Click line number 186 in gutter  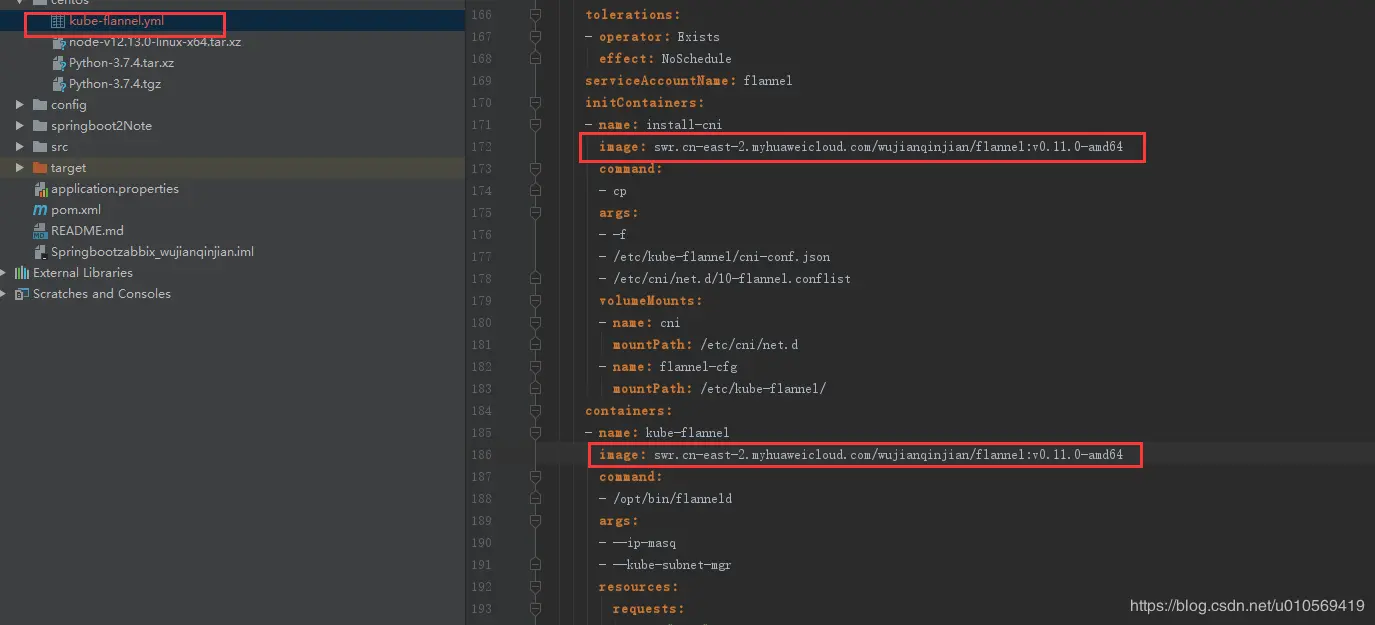(480, 455)
